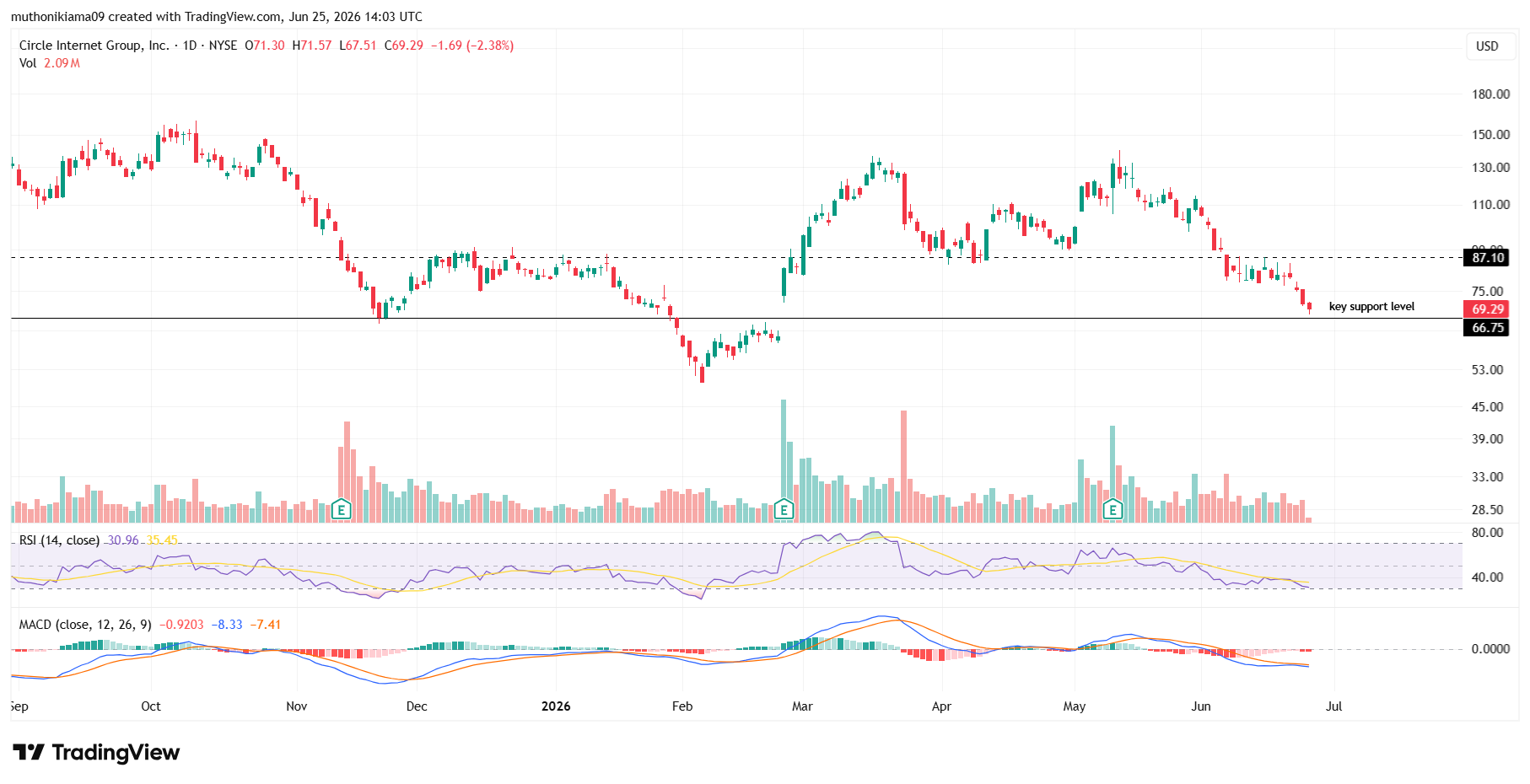This screenshot has width=1530, height=784.
Task: Click the Vol 2.09M volume legend
Action: click(x=50, y=63)
